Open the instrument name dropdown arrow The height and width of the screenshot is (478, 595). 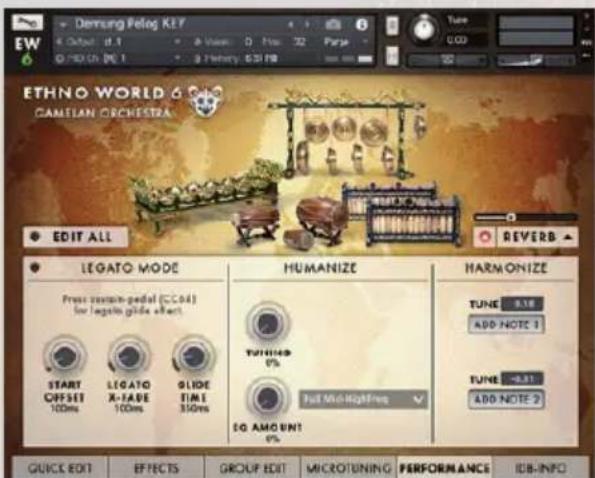point(63,25)
